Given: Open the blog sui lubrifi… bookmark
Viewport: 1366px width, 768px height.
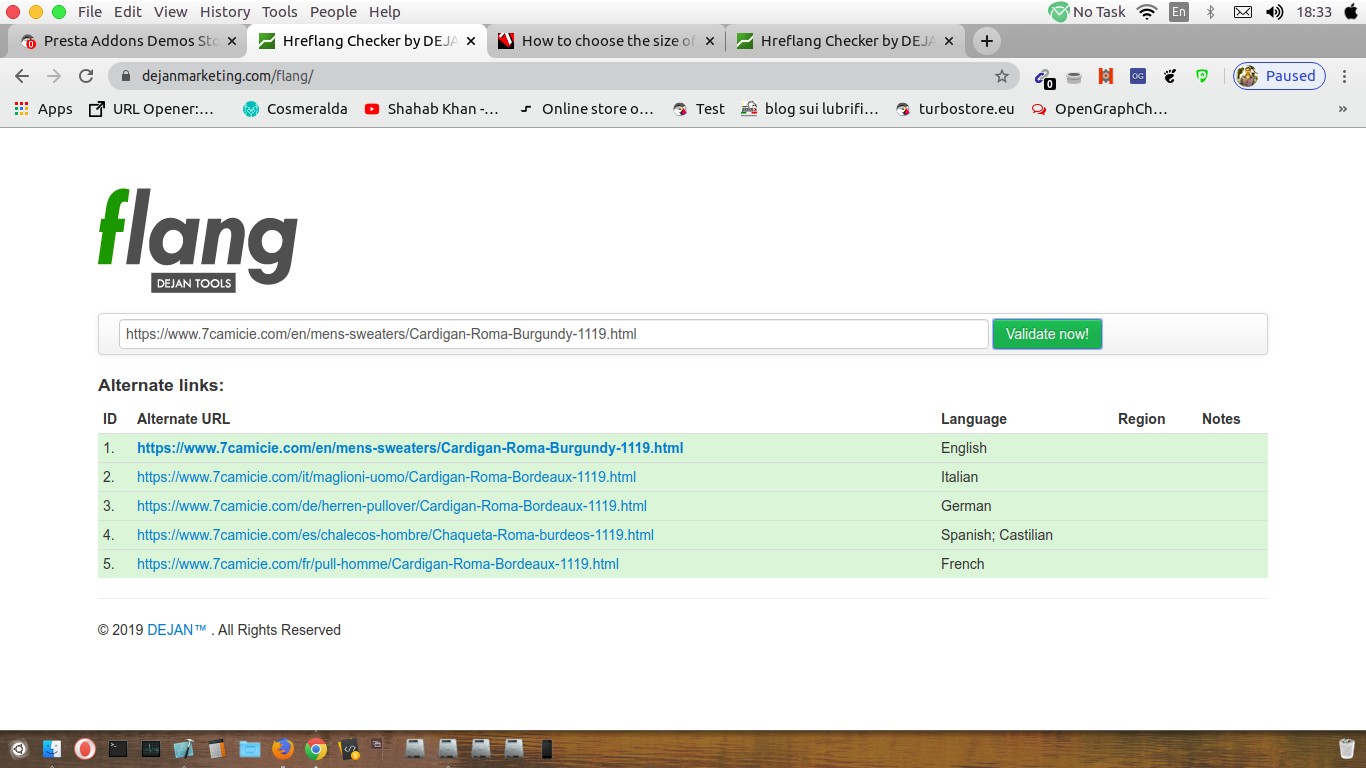Looking at the screenshot, I should tap(810, 109).
